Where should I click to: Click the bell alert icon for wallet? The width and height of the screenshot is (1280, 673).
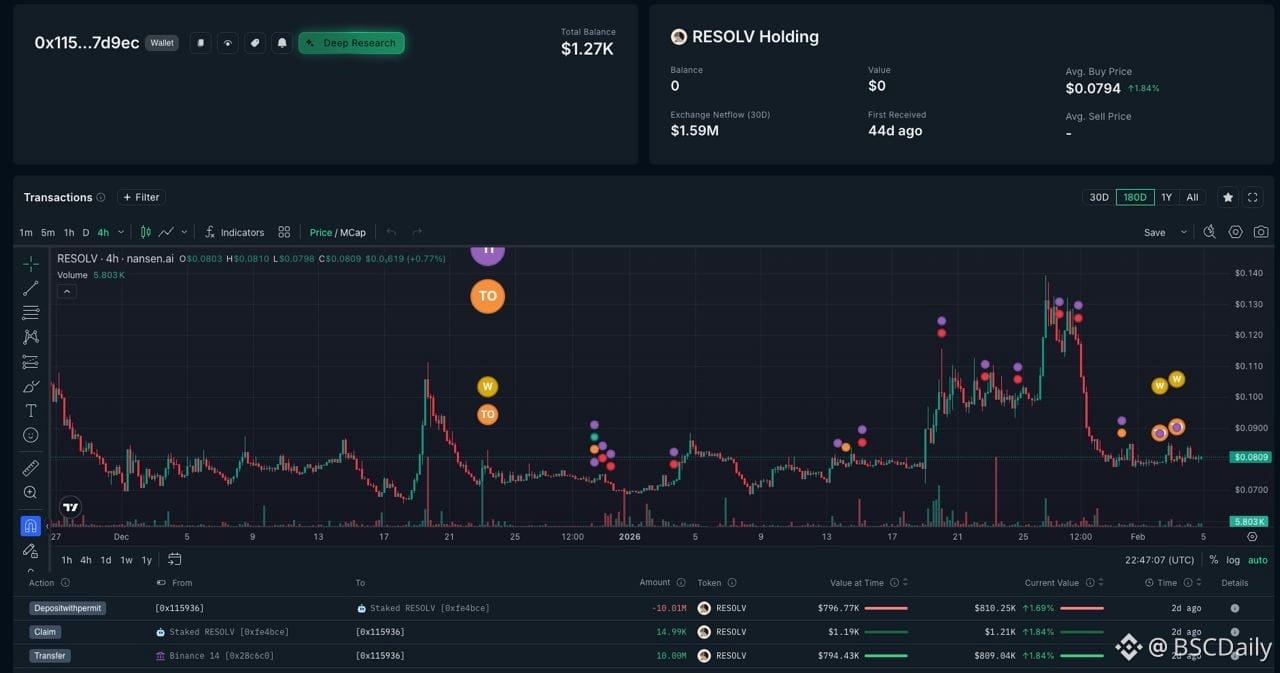click(282, 43)
